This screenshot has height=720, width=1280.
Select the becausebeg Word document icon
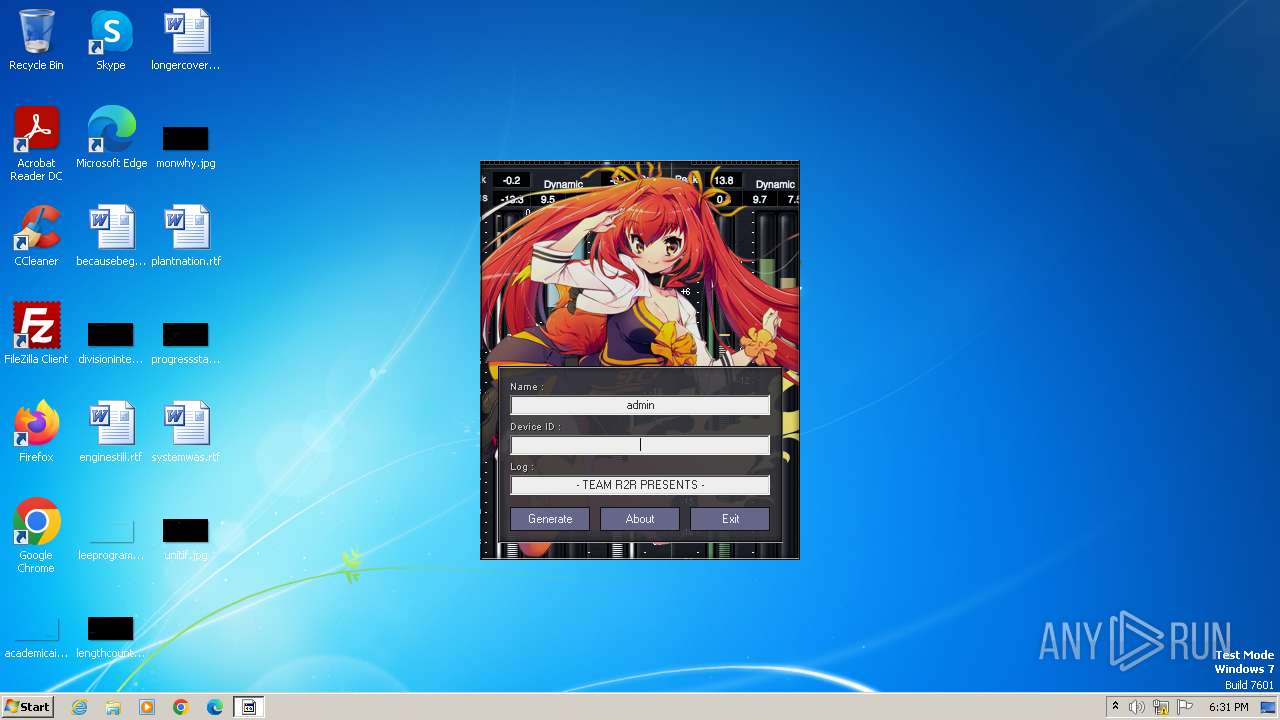[x=111, y=236]
